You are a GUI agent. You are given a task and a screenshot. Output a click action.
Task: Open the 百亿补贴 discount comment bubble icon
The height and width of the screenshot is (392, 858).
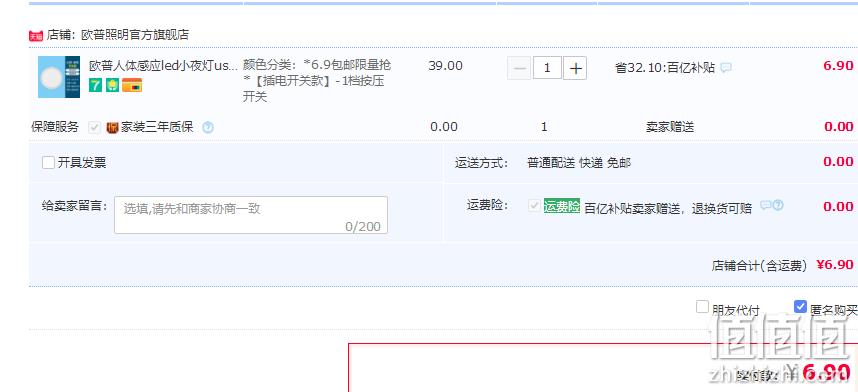point(726,68)
